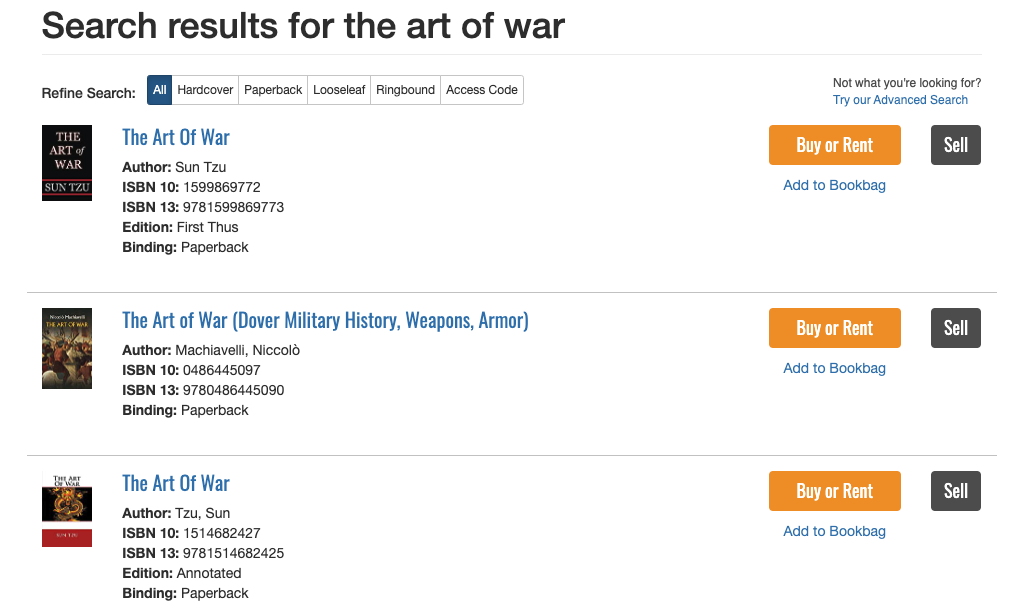Add Sun Tzu's Art Of War to Bookbag

tap(834, 185)
